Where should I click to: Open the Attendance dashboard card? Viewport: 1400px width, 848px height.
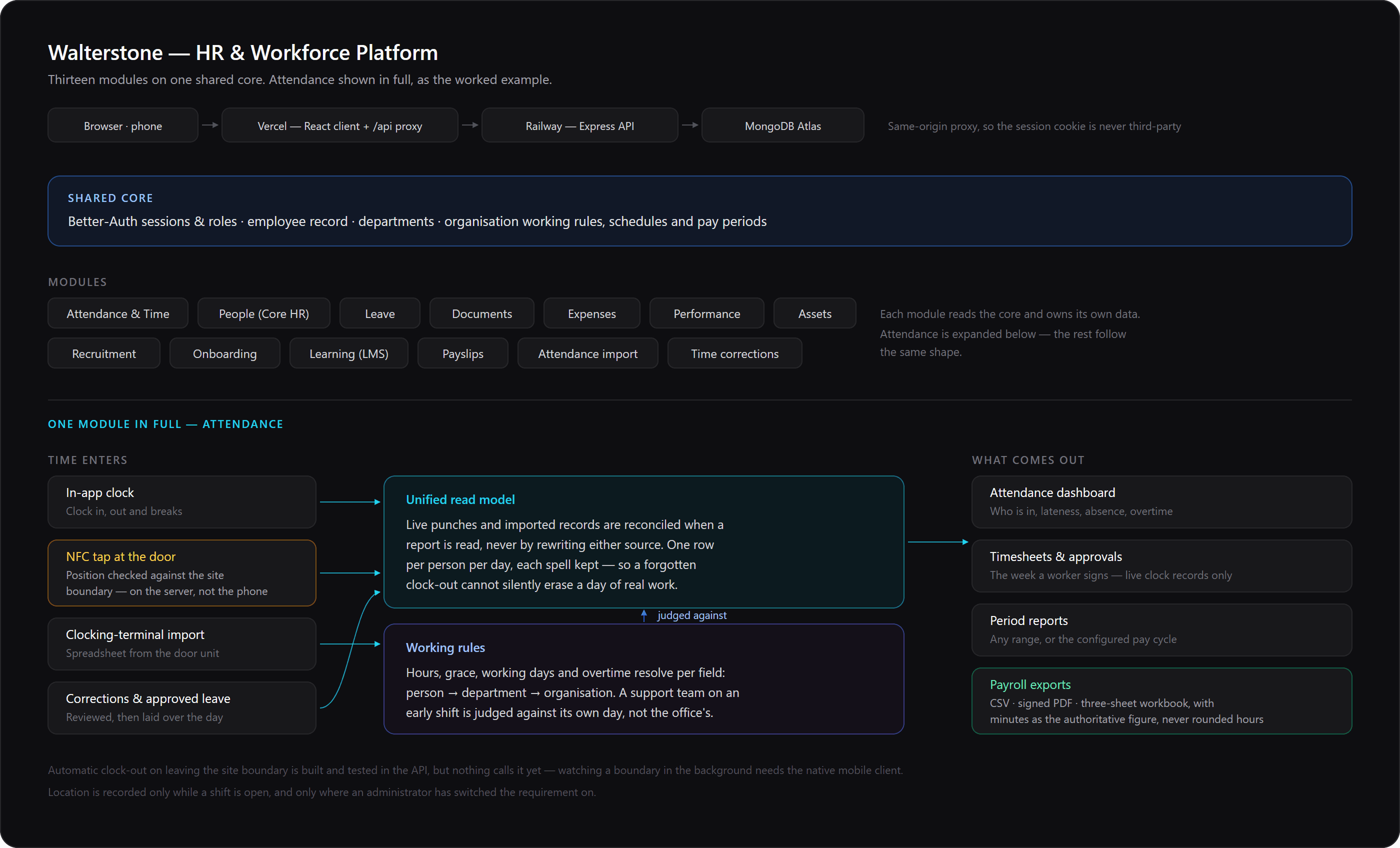point(1161,502)
